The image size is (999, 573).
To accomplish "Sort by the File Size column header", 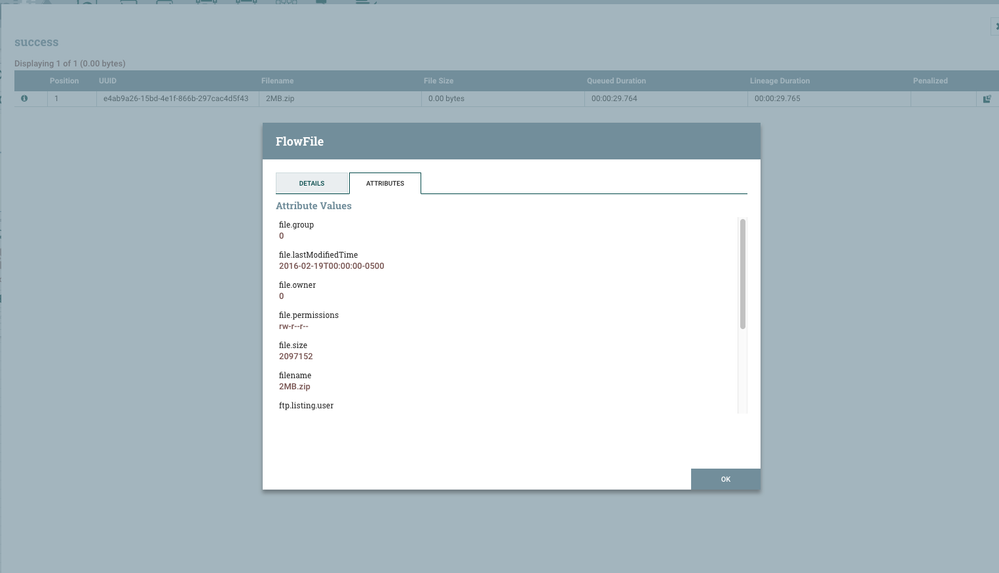I will pos(438,81).
